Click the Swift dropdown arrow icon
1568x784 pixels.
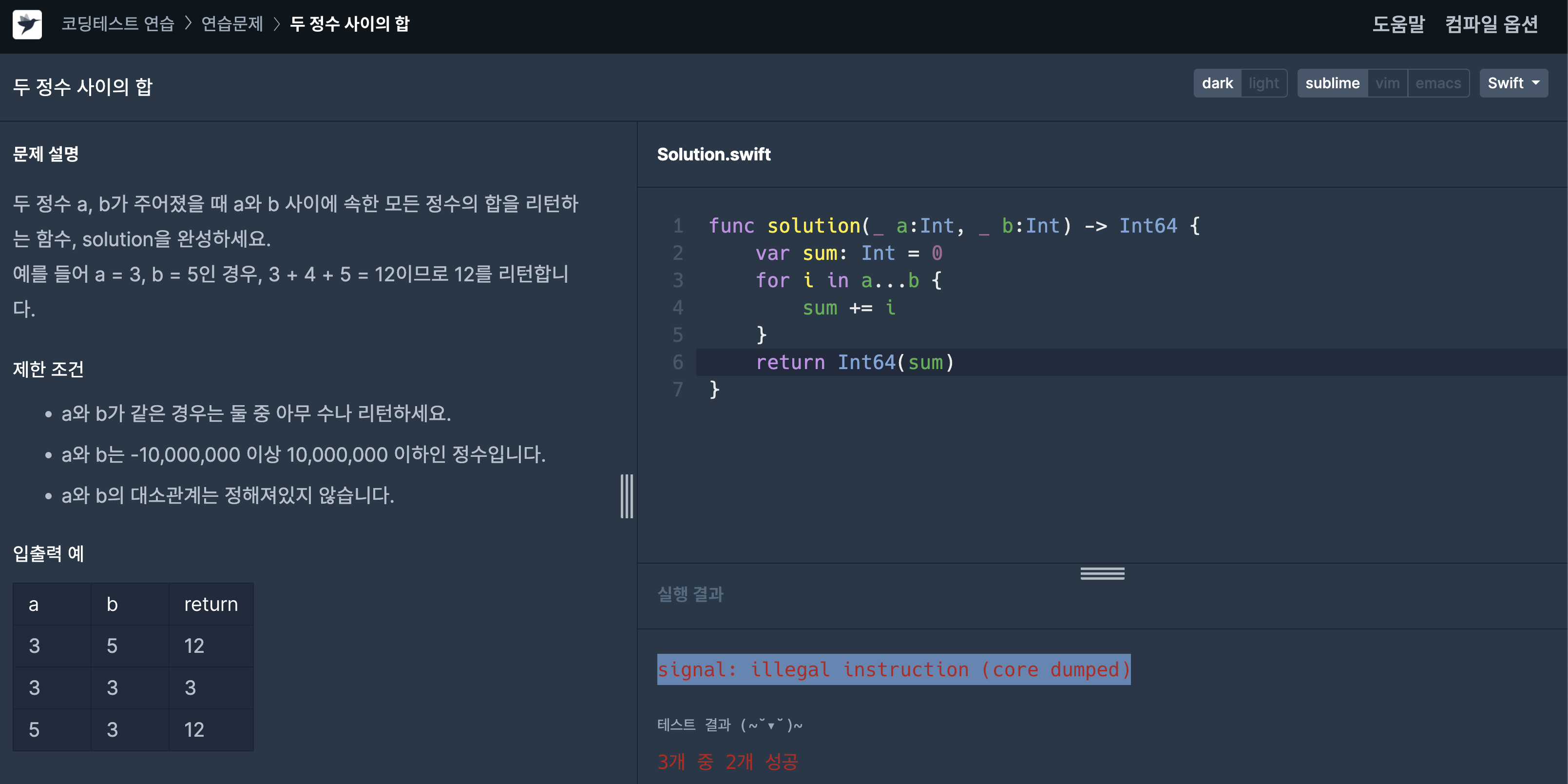tap(1535, 83)
